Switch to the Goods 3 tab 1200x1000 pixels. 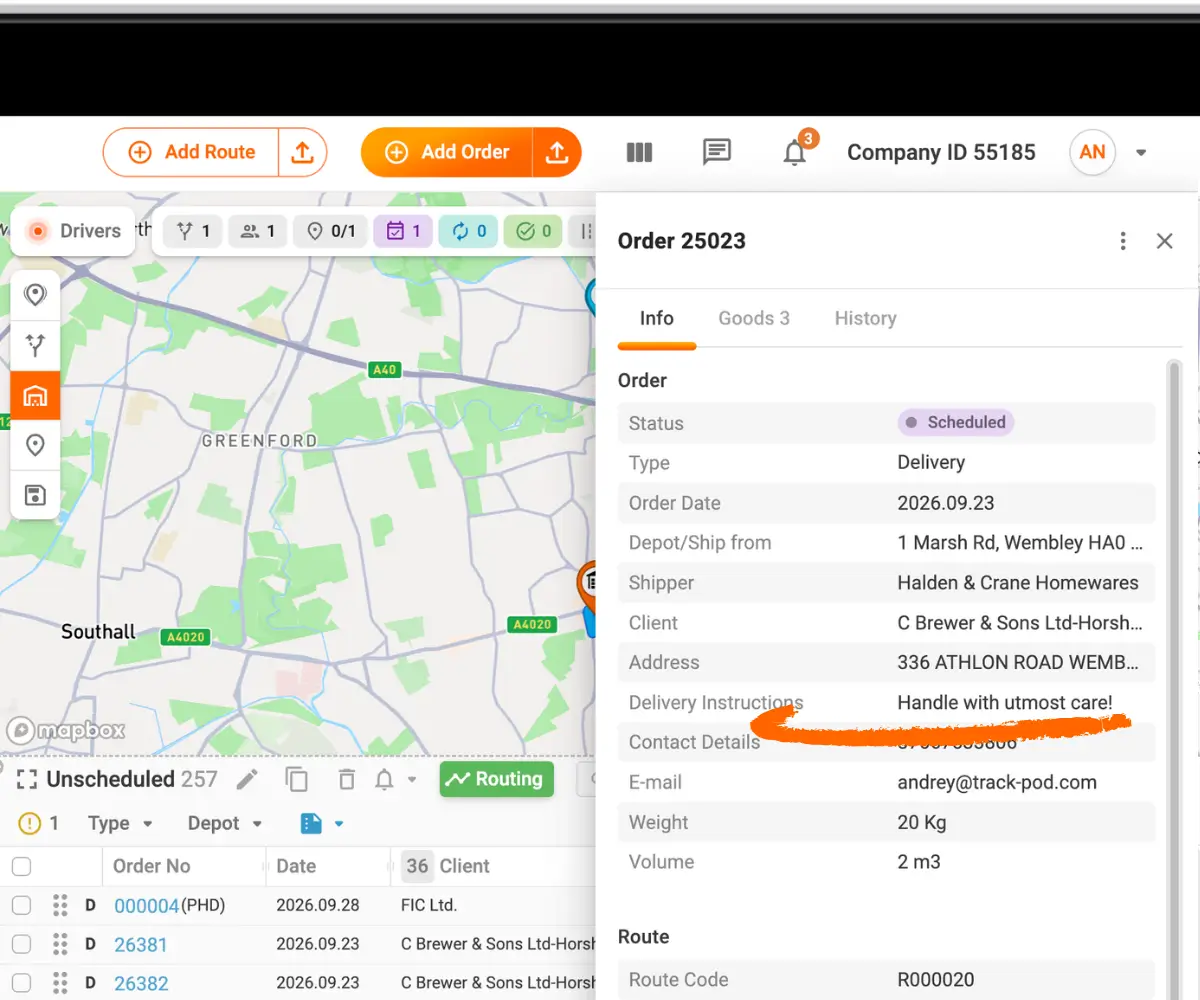[754, 318]
